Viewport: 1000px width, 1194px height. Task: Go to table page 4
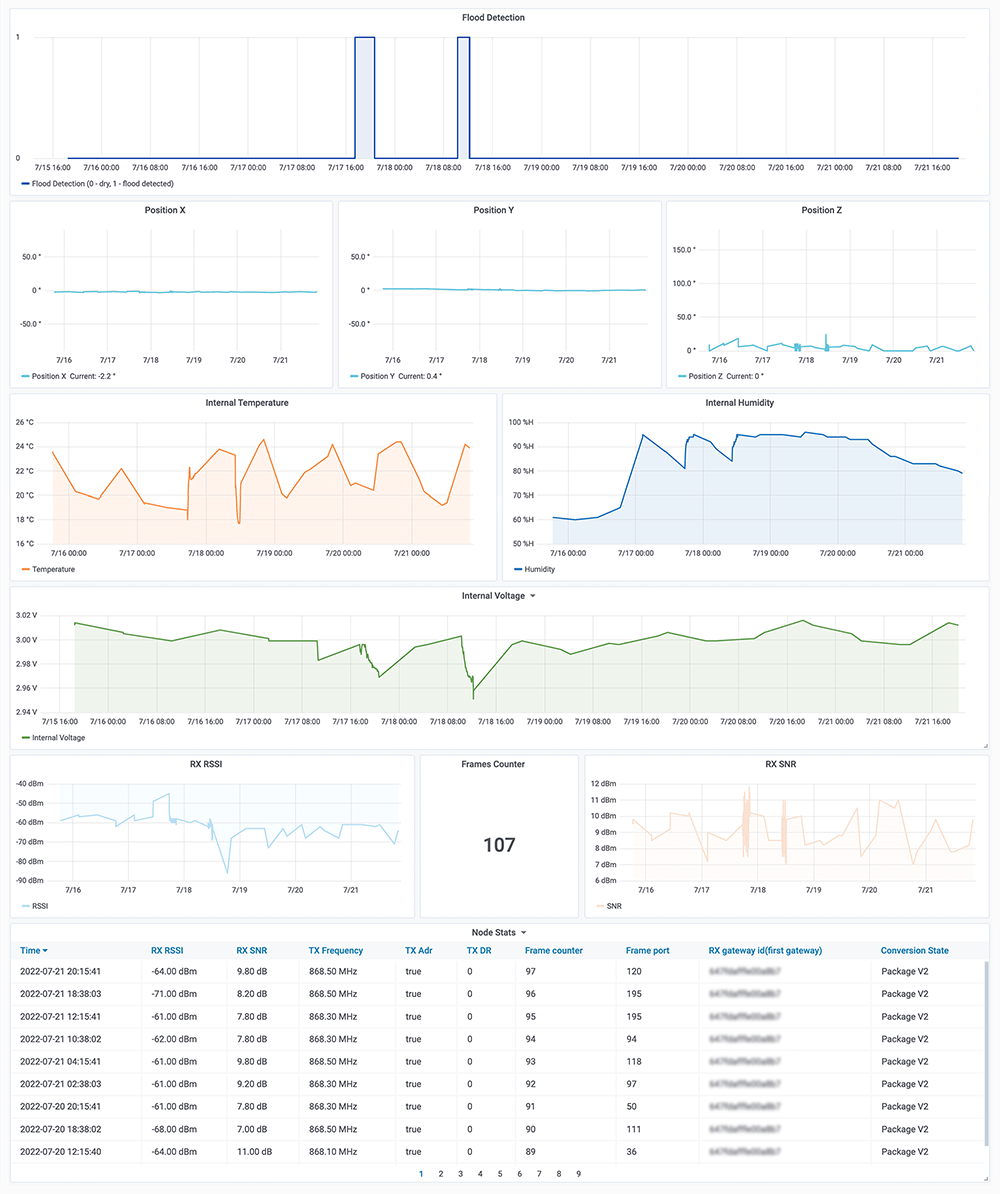[480, 1174]
